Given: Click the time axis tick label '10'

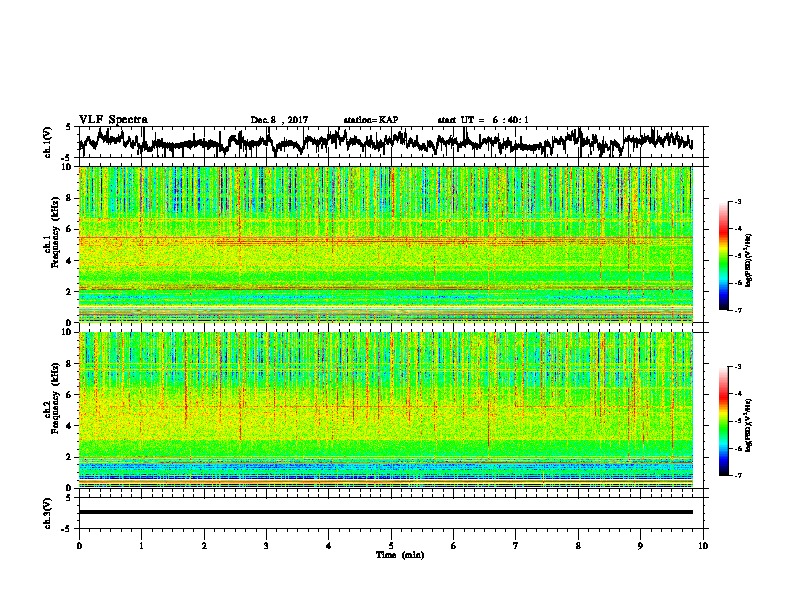Looking at the screenshot, I should click(703, 546).
